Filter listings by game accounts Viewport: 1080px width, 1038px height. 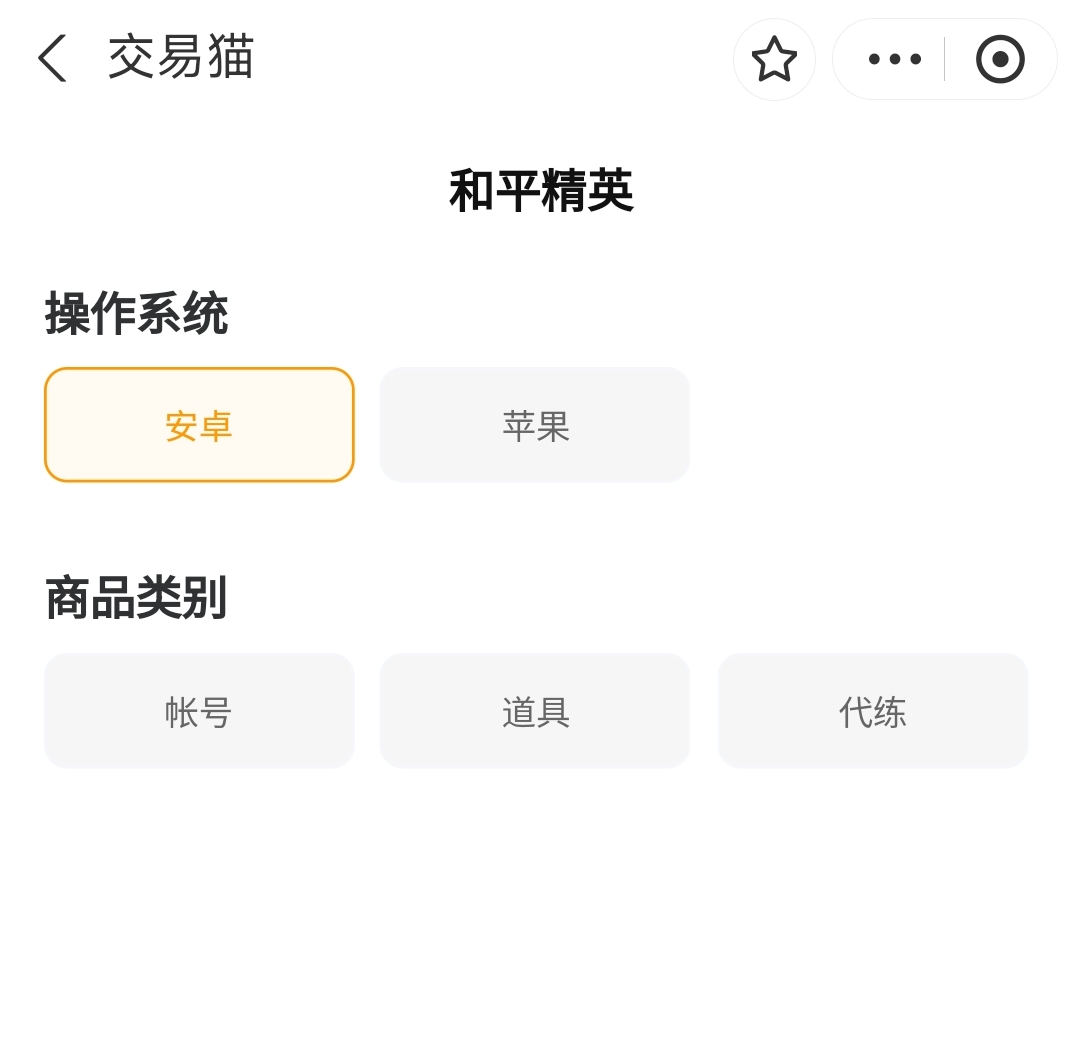tap(199, 711)
